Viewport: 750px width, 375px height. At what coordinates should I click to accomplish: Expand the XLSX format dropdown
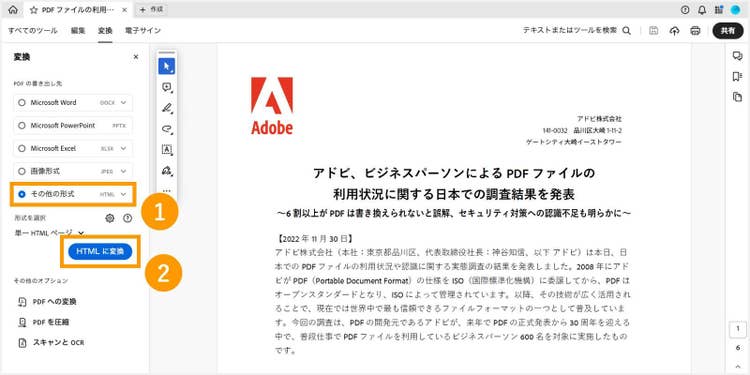(123, 148)
